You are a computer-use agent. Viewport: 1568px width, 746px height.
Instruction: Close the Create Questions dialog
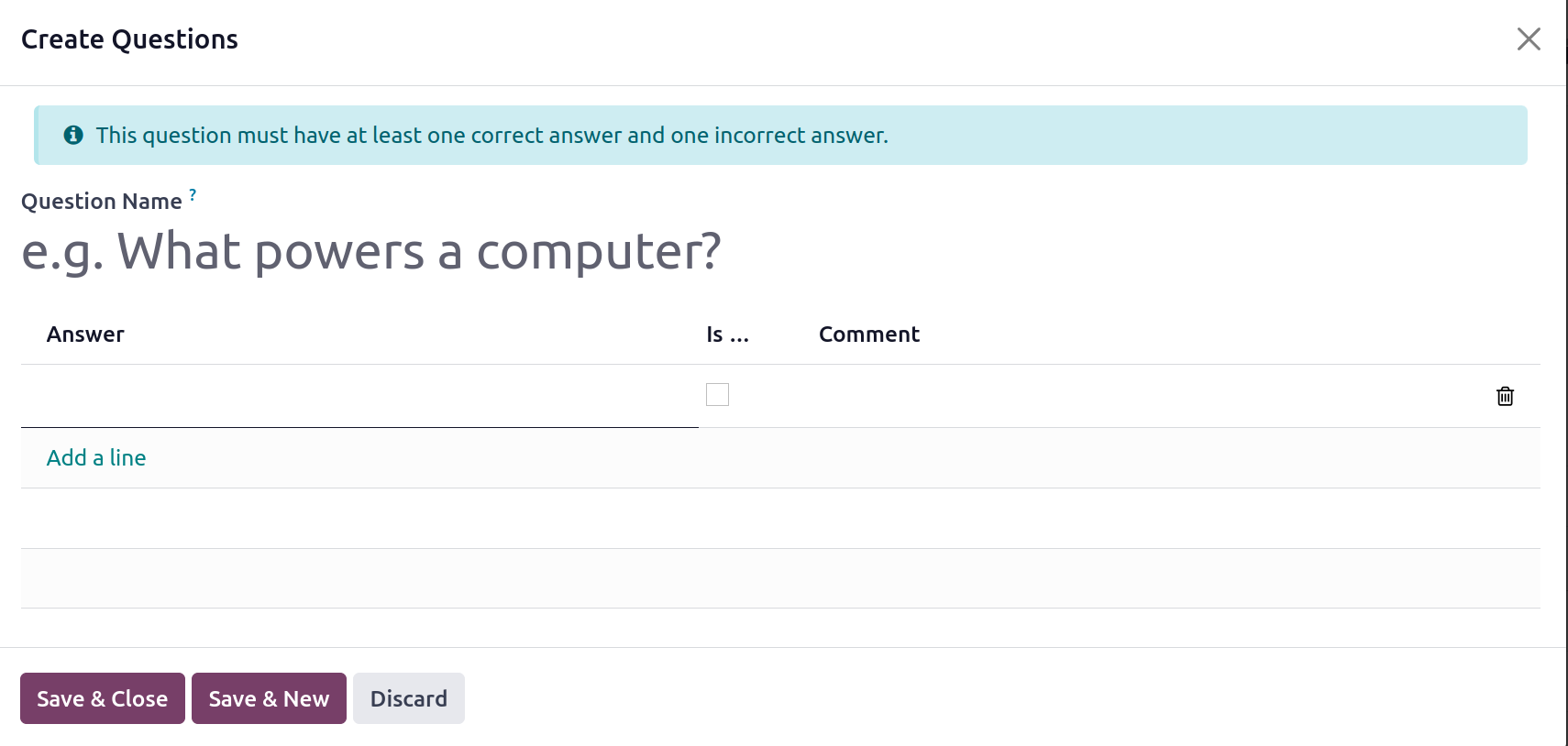coord(1529,38)
